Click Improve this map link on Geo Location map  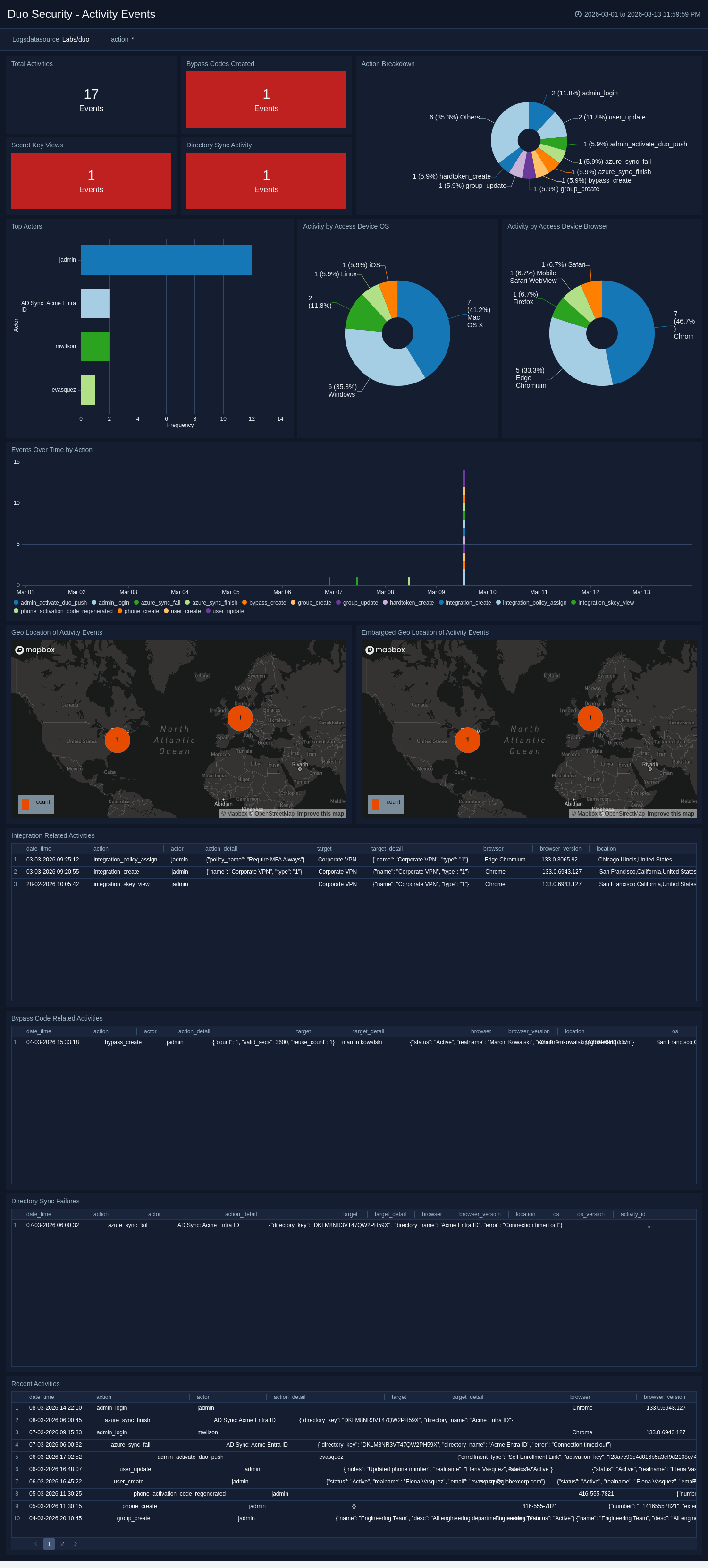[x=320, y=813]
